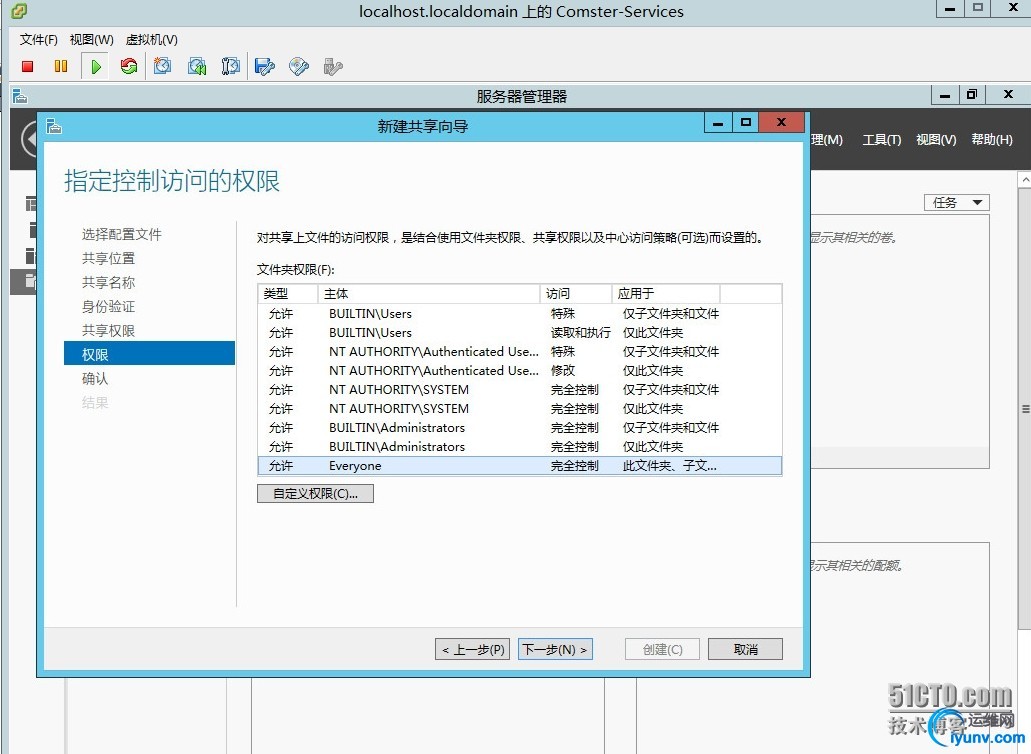Screen dimensions: 1031x754
Task: Maximize the 新建共享向导 window
Action: [746, 123]
